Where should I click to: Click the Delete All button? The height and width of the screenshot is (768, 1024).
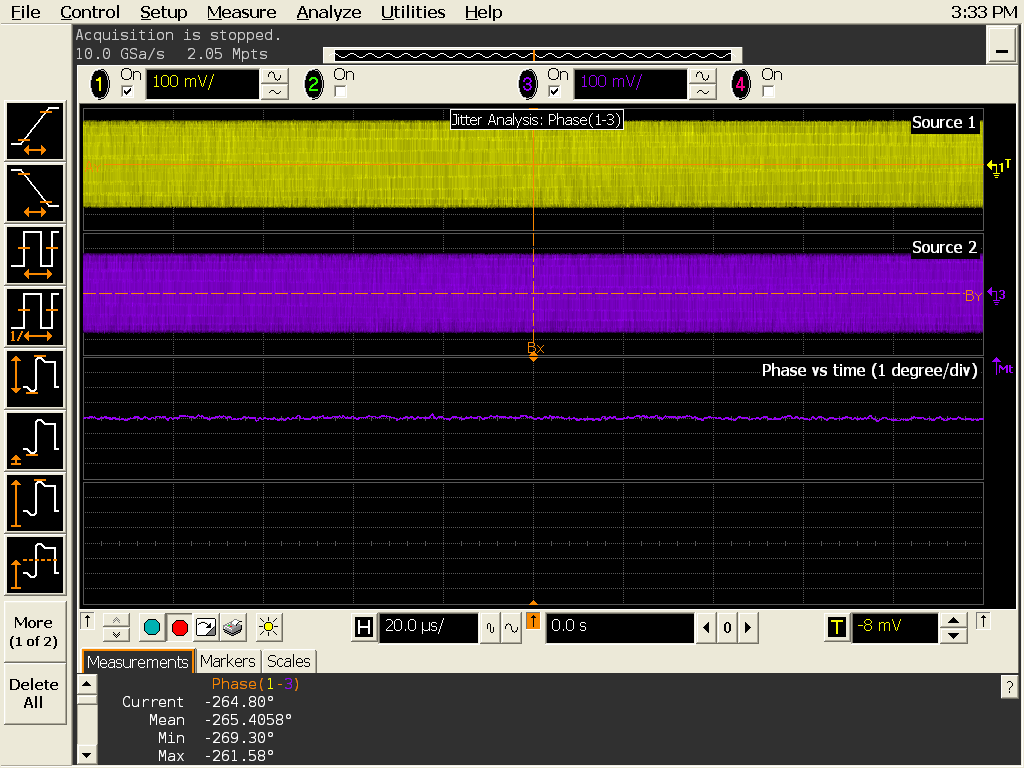pyautogui.click(x=34, y=693)
